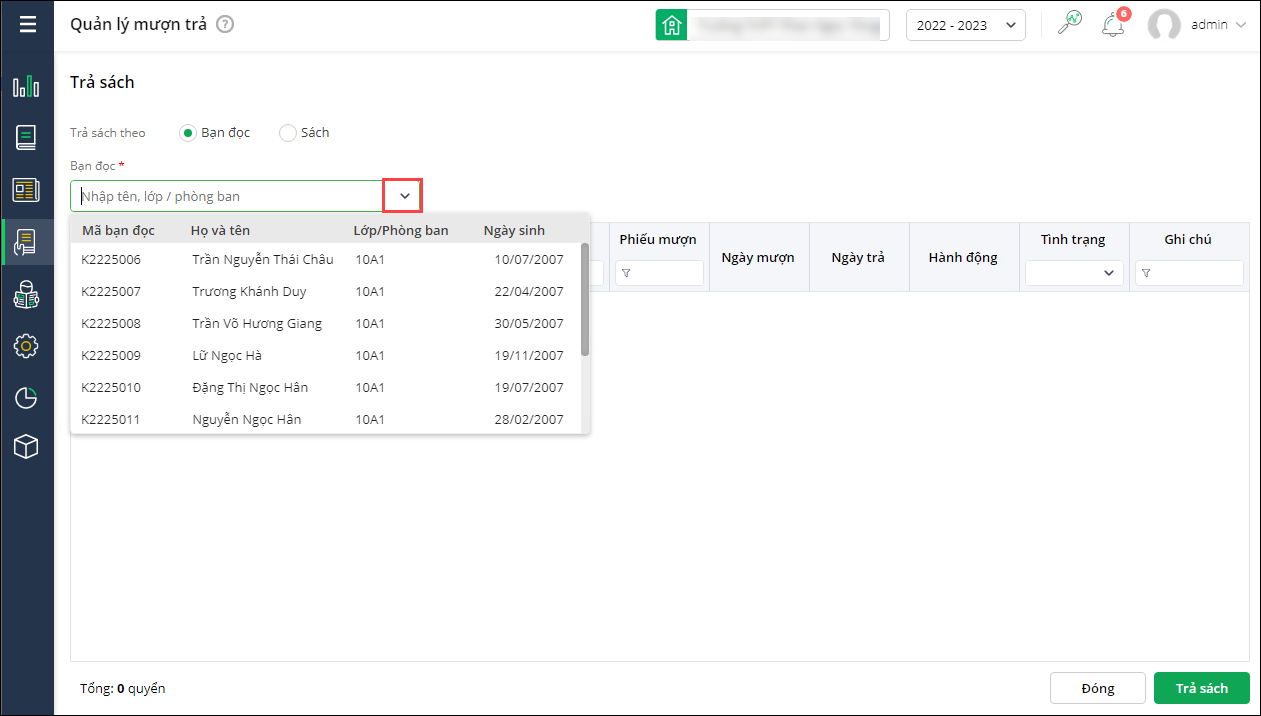Open the statistics bar-chart sidebar icon
Image resolution: width=1261 pixels, height=716 pixels.
[26, 86]
